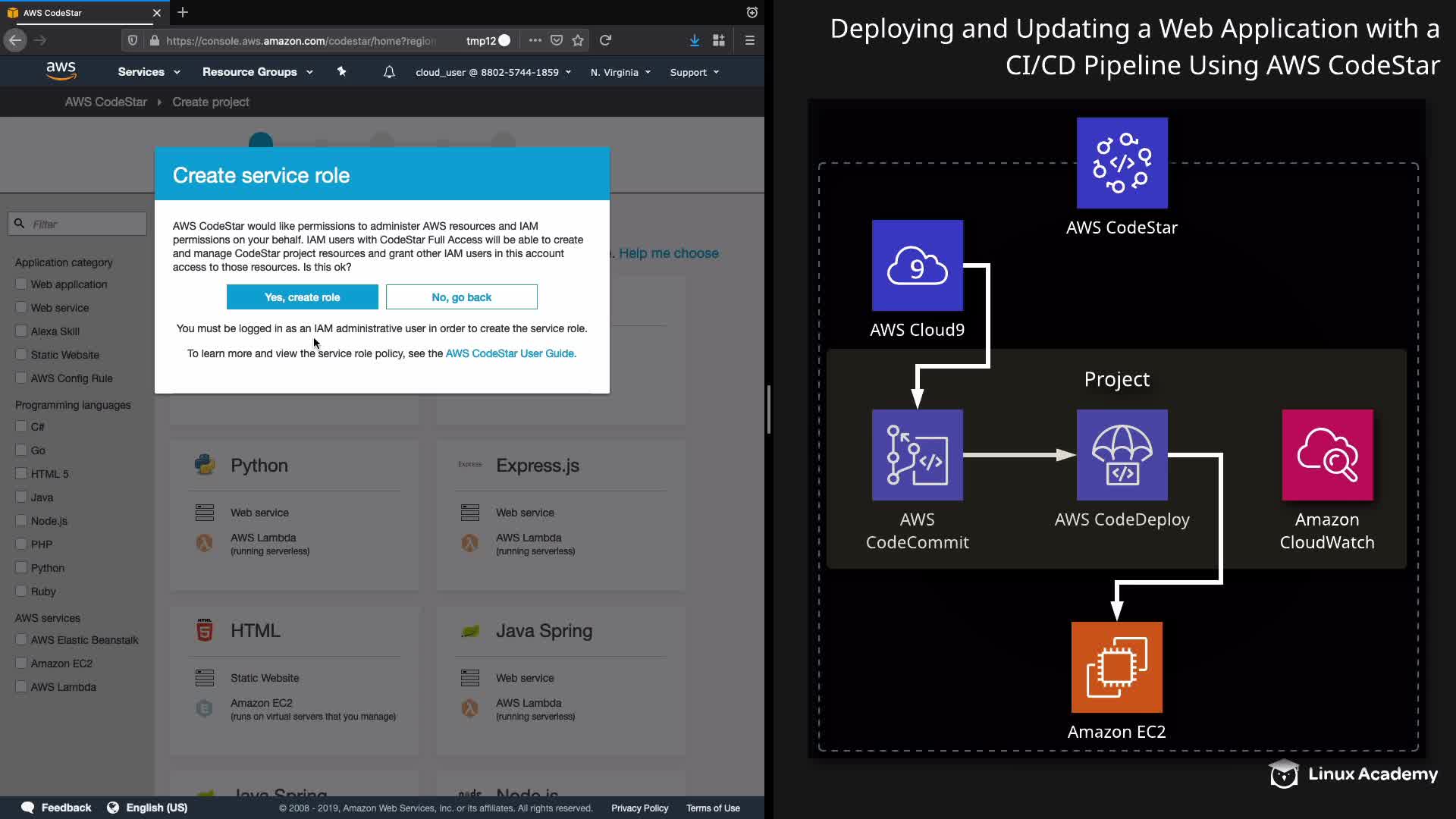This screenshot has height=819, width=1456.
Task: Click the browser reload icon
Action: [605, 40]
